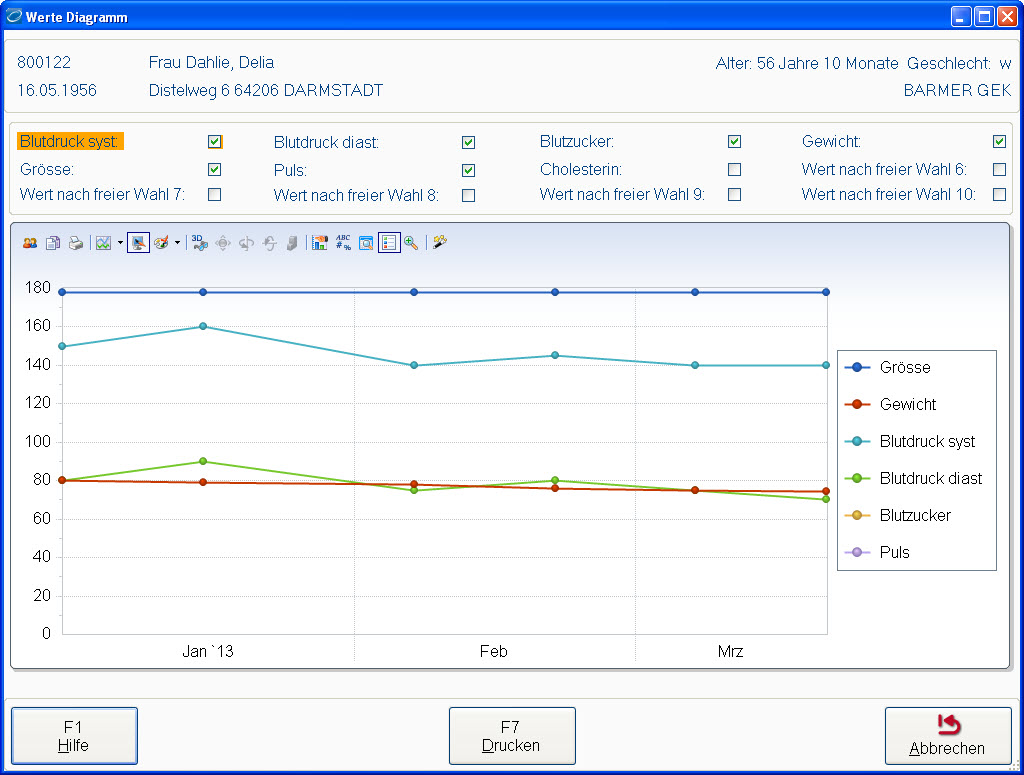
Task: Maximize the Werte Diagramm window
Action: pos(984,16)
